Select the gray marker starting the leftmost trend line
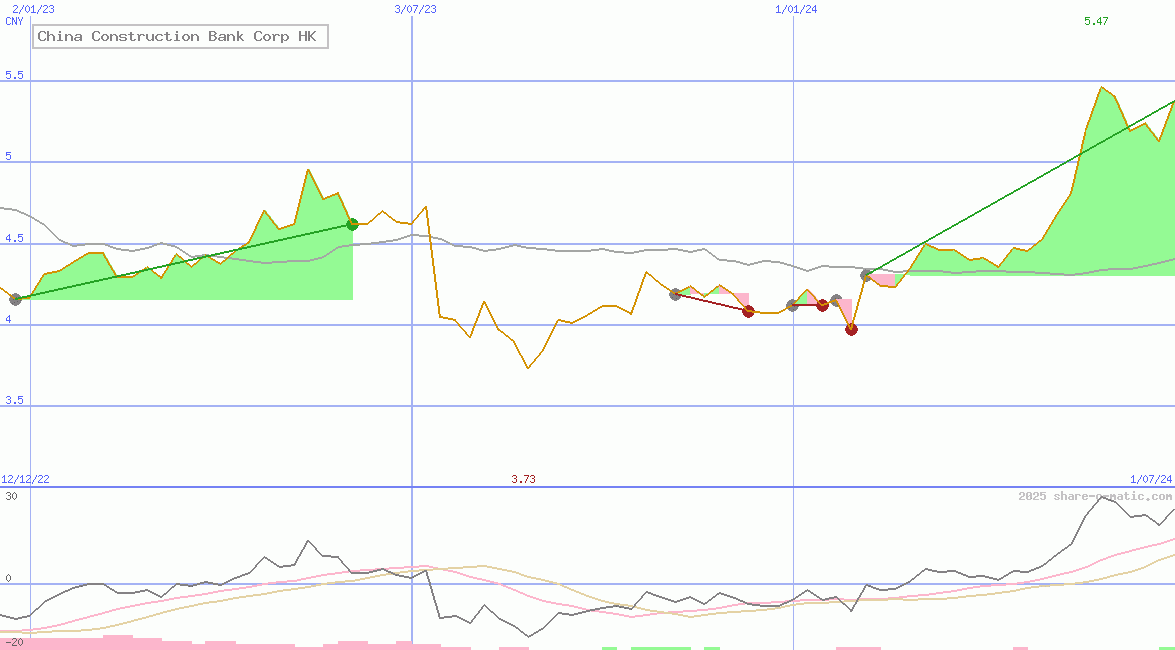Screen dimensions: 1175x650 [15, 298]
